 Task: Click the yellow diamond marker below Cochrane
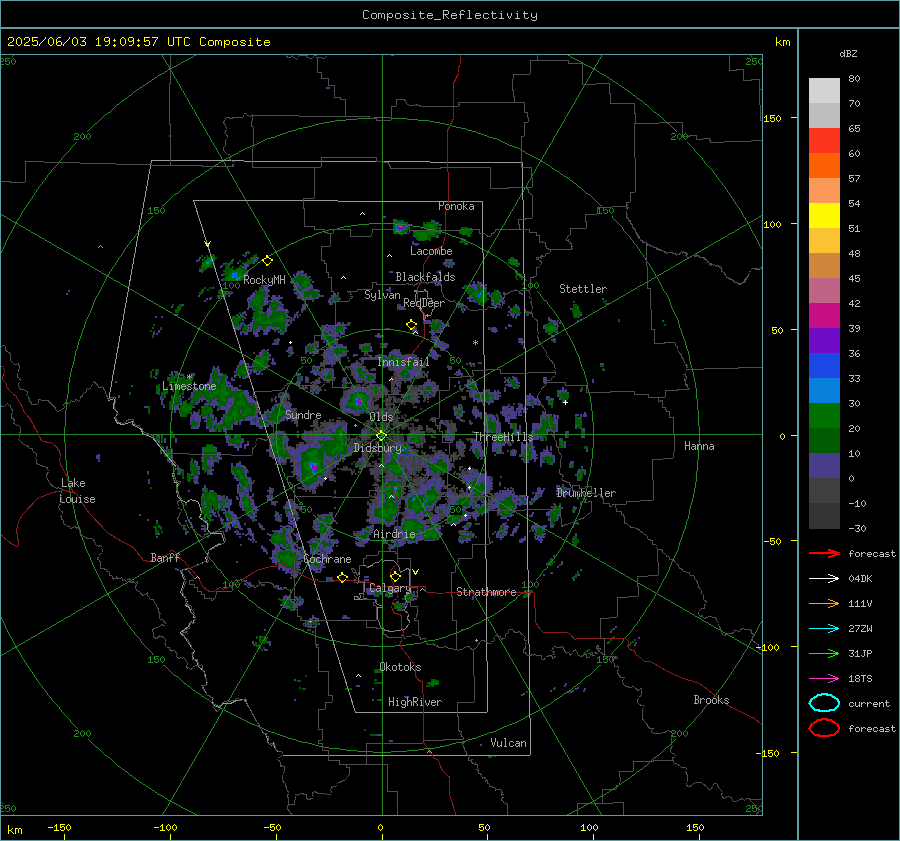coord(342,577)
